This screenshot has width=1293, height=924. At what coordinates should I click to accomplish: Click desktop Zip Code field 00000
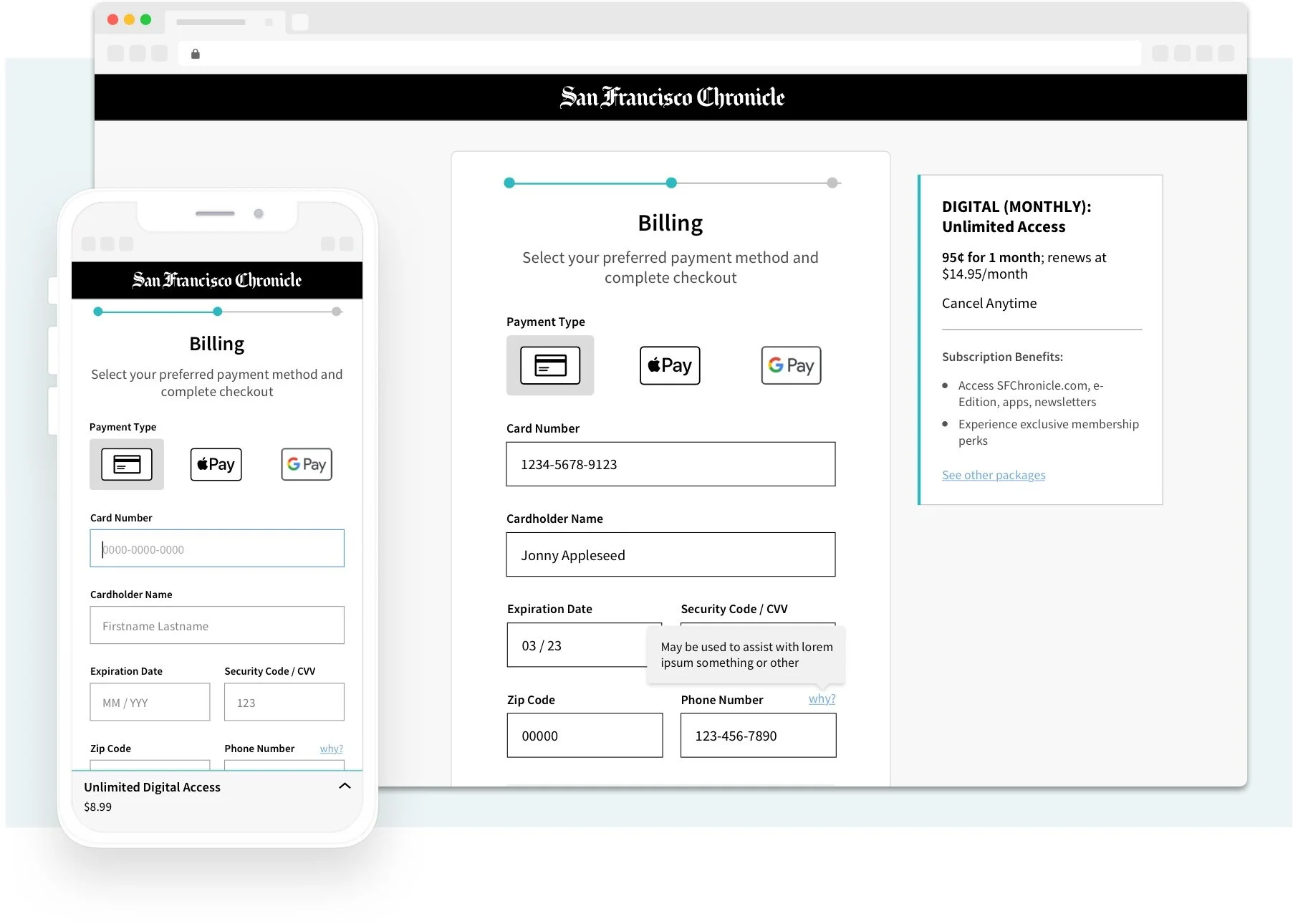(585, 735)
